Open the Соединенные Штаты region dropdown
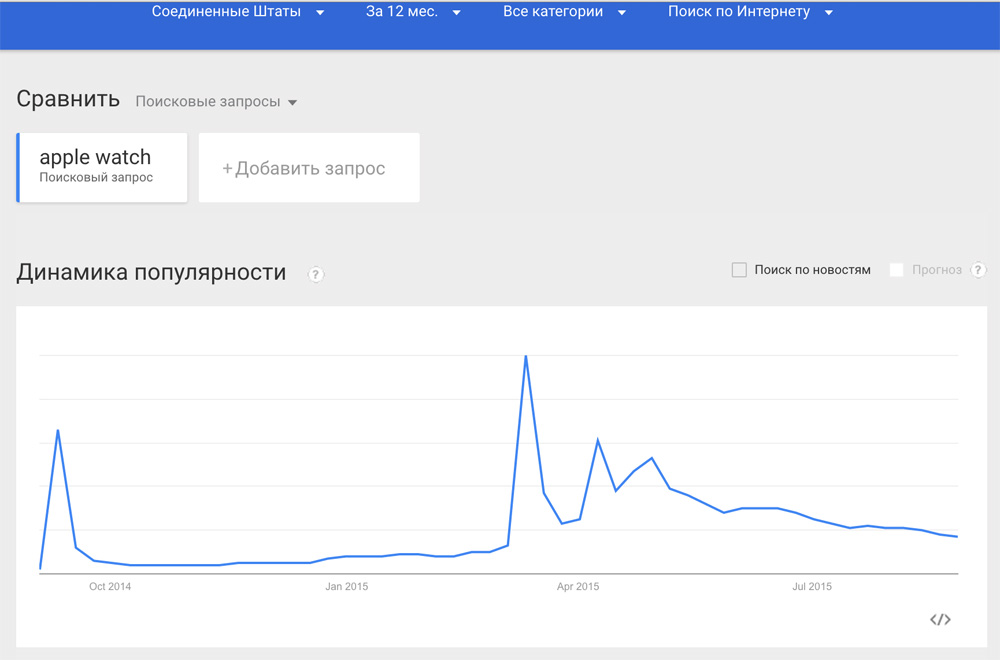Image resolution: width=1000 pixels, height=660 pixels. point(238,11)
